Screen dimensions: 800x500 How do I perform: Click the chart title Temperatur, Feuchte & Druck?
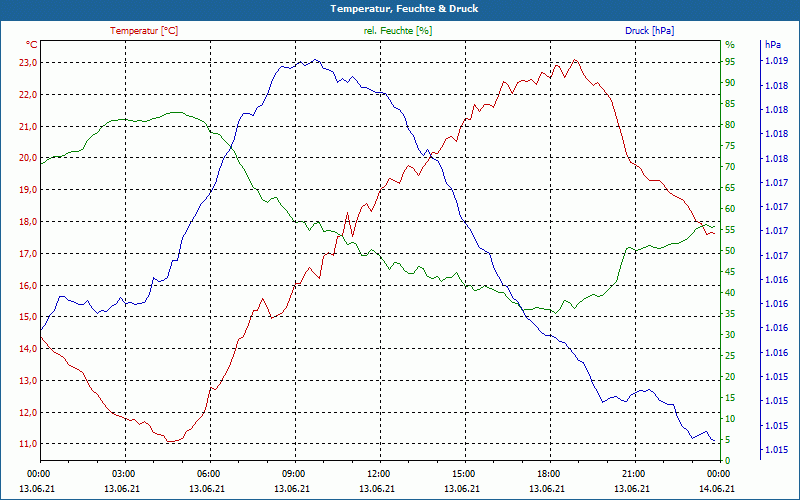pyautogui.click(x=404, y=9)
